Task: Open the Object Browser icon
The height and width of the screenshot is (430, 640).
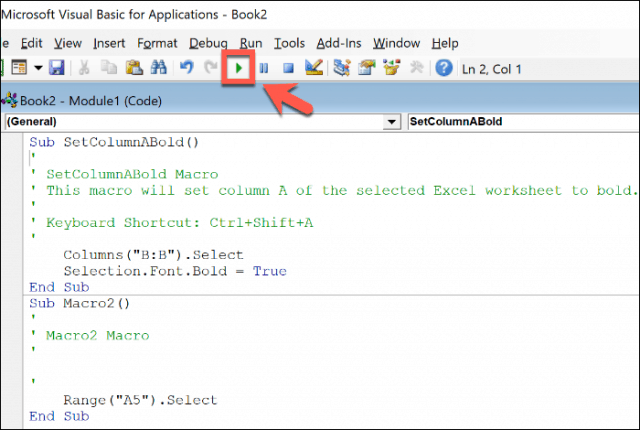Action: (x=391, y=68)
